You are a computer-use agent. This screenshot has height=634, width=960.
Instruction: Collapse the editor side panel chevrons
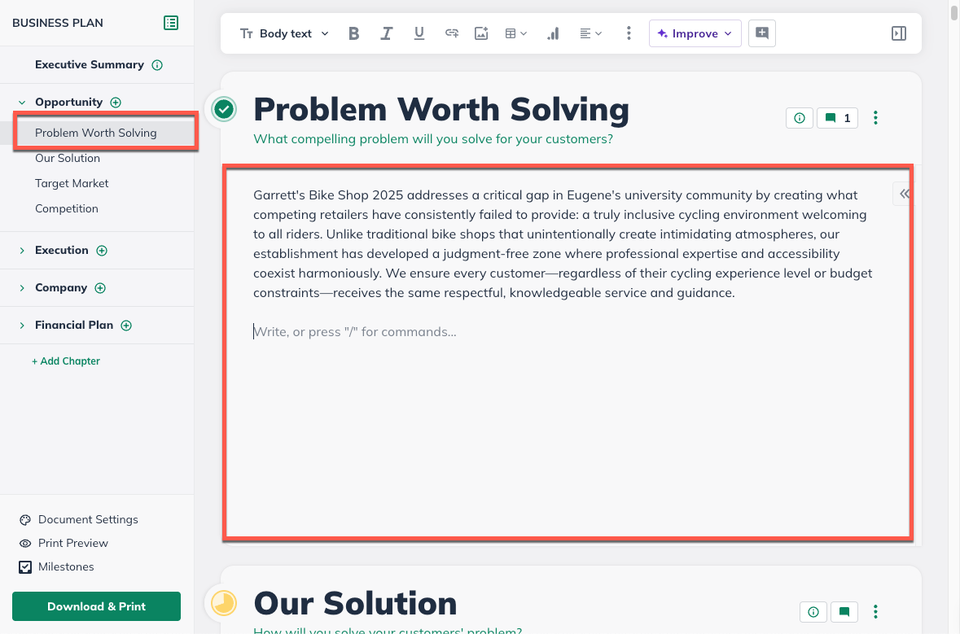(904, 194)
